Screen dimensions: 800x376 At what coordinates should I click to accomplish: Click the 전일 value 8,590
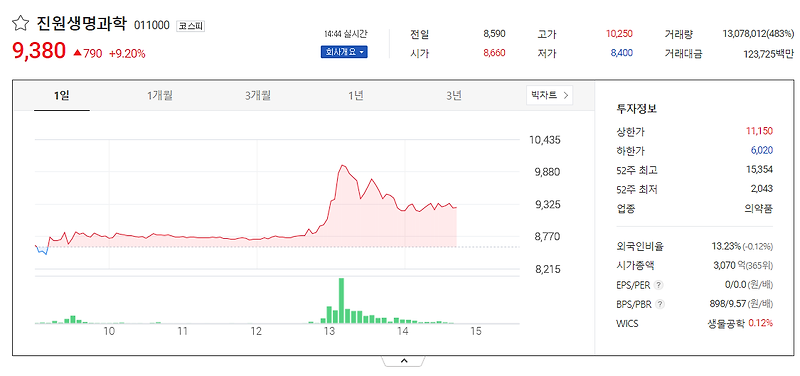pyautogui.click(x=494, y=34)
